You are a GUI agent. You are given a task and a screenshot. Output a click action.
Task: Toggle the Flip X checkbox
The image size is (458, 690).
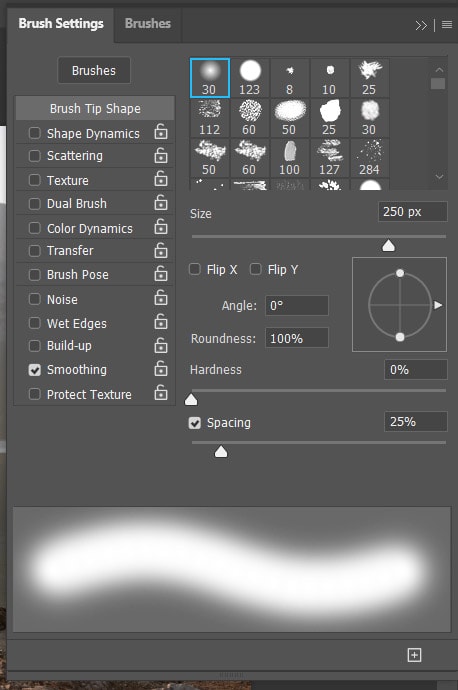(x=194, y=269)
